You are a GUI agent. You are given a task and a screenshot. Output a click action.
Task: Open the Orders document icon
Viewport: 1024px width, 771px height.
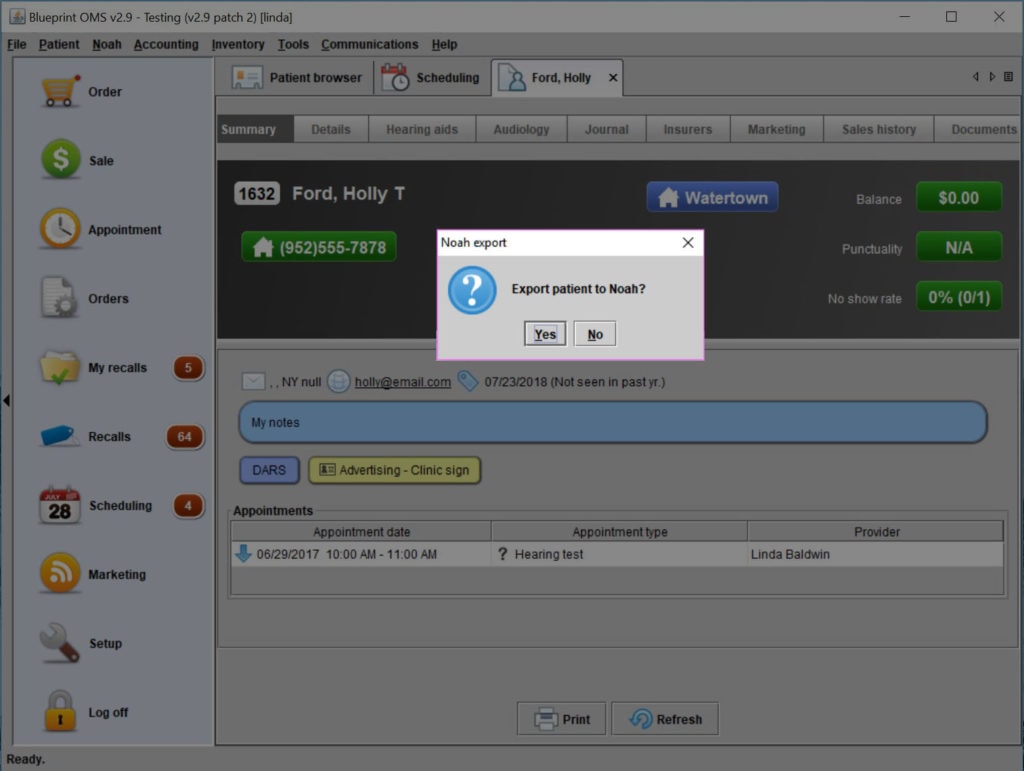(x=58, y=298)
